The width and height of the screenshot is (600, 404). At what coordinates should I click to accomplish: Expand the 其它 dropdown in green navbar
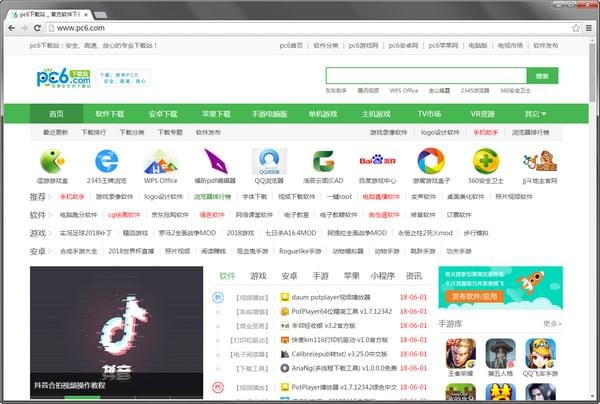[535, 114]
